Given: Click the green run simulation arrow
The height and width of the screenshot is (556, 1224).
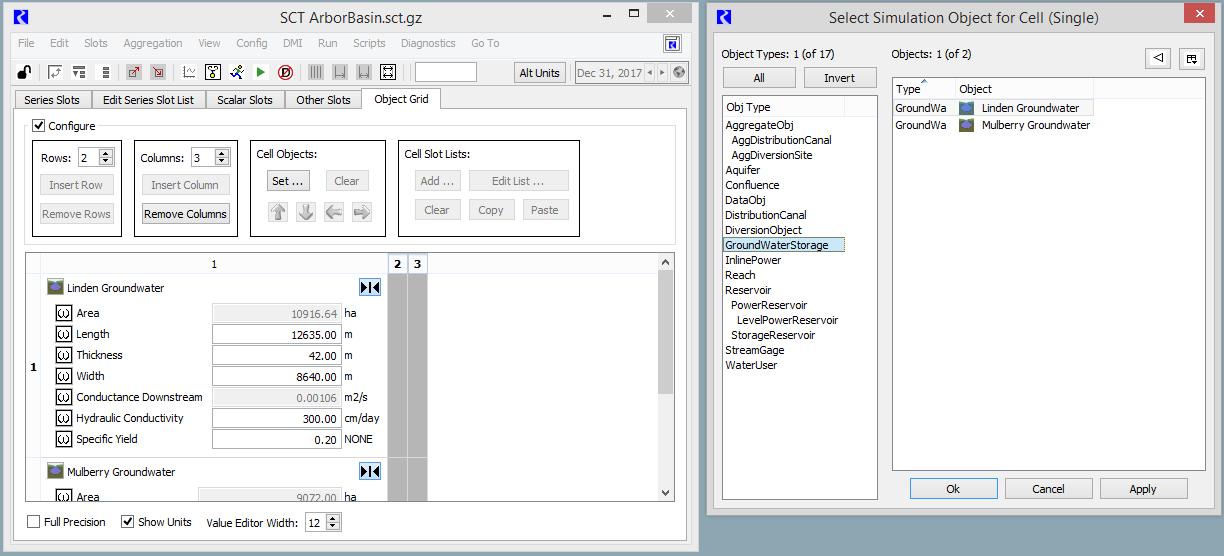Looking at the screenshot, I should [x=261, y=72].
